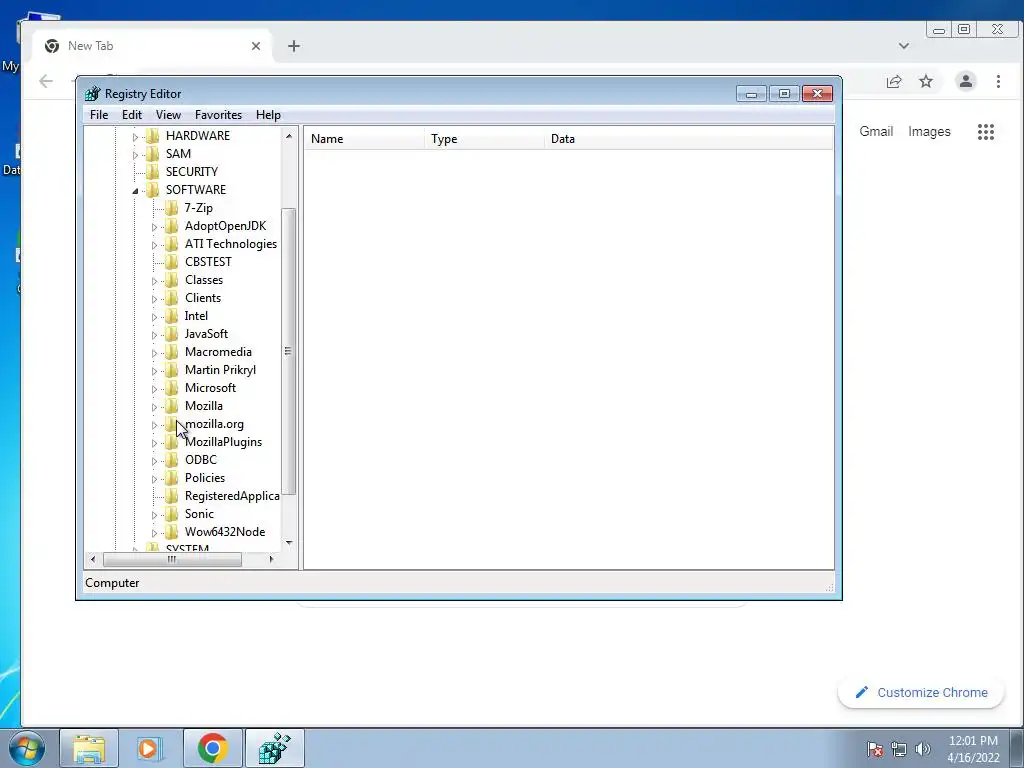Open the Google apps grid
The height and width of the screenshot is (768, 1024).
[986, 132]
